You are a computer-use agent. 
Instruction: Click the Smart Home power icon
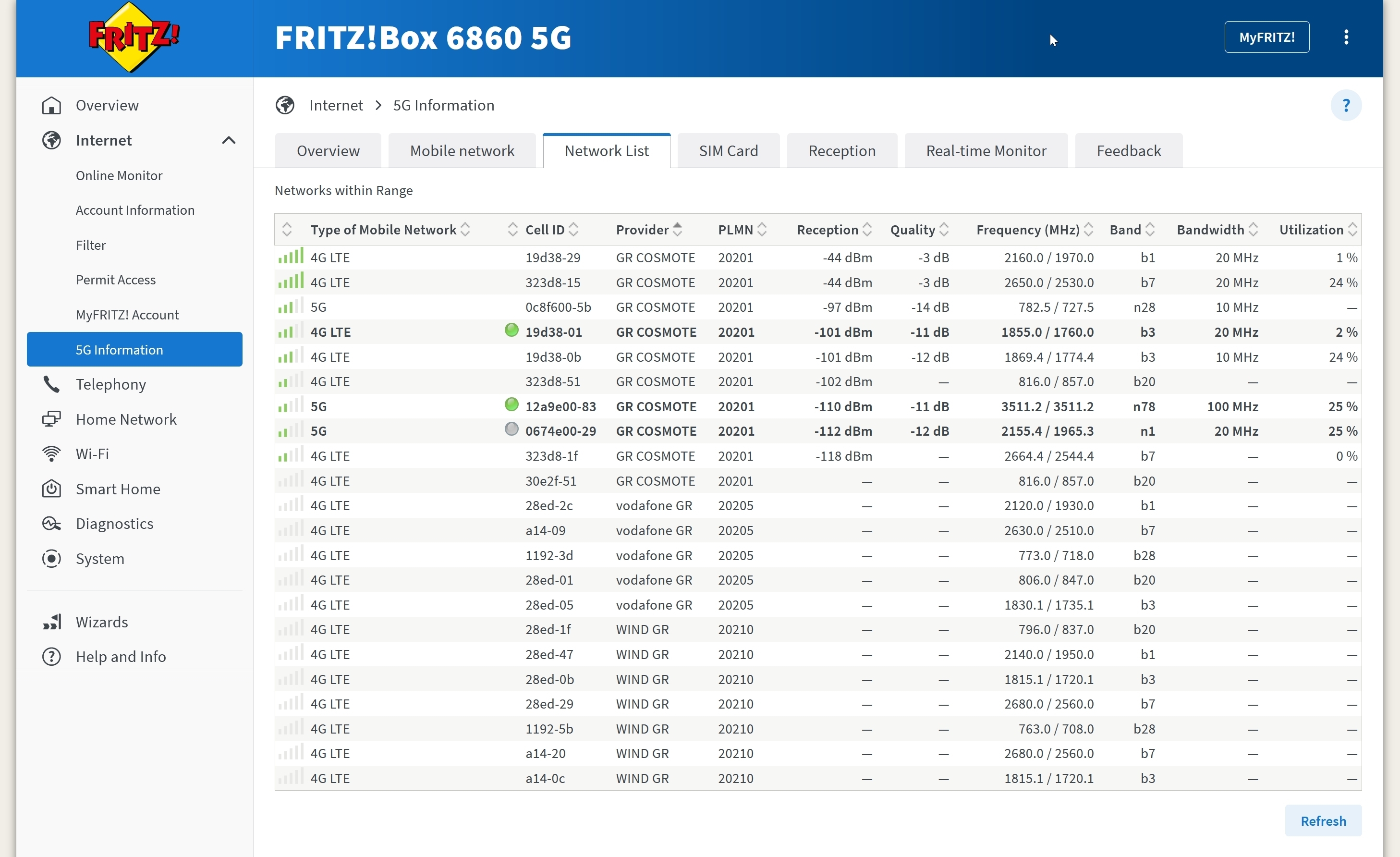click(x=52, y=489)
